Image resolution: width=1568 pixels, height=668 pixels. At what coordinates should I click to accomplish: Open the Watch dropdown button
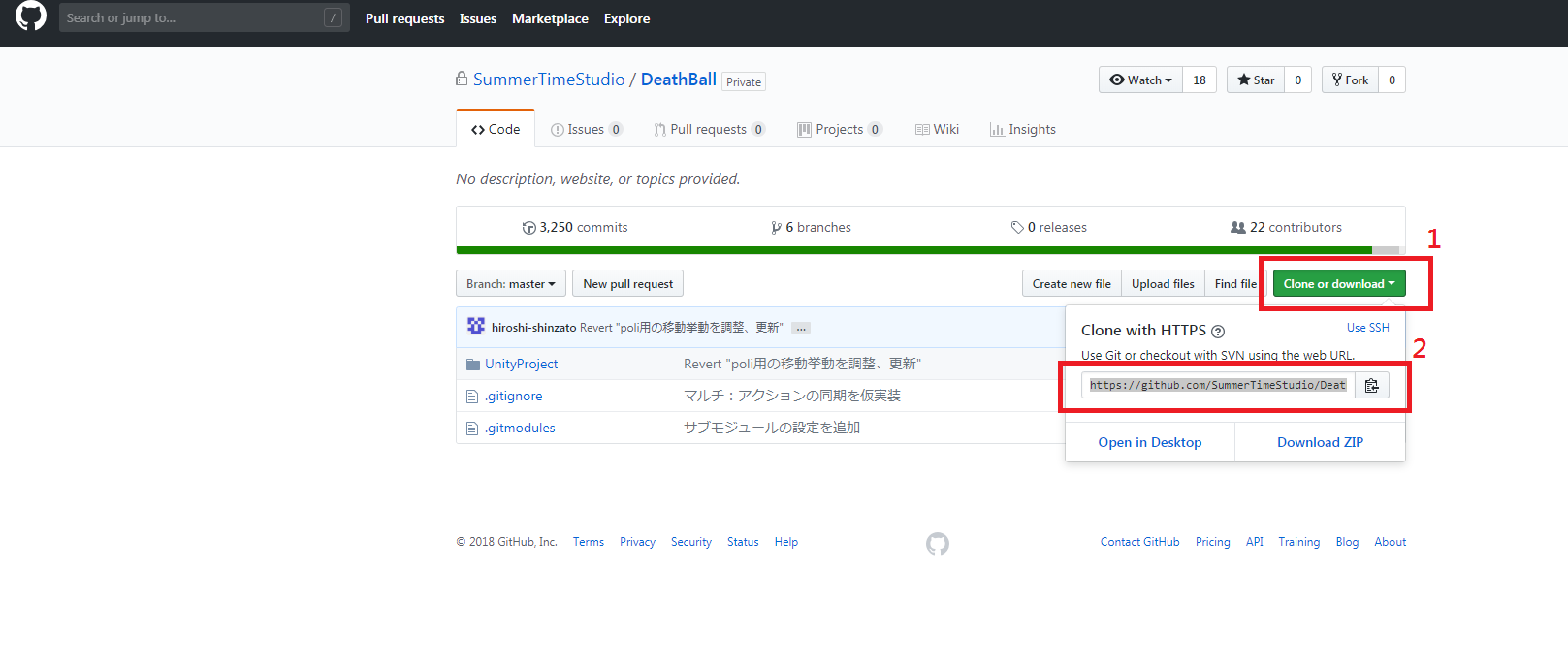pyautogui.click(x=1140, y=80)
